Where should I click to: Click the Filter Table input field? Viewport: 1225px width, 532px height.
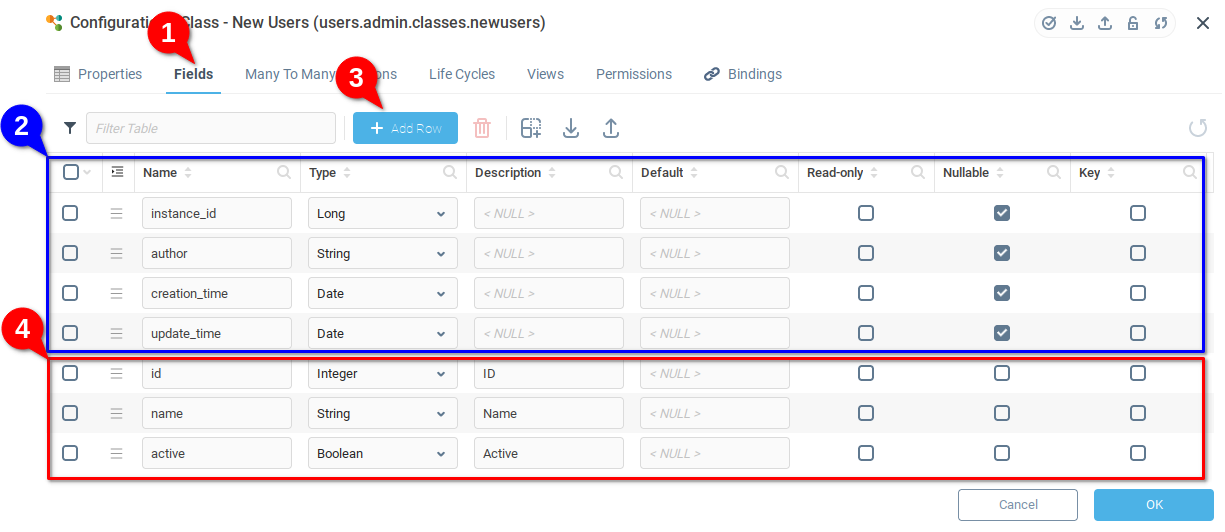(211, 128)
